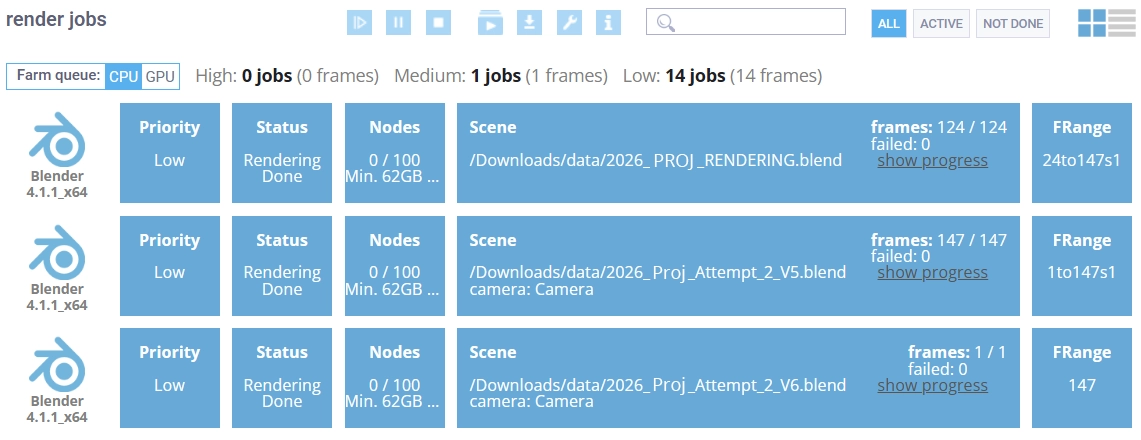Click into the job search field
Viewport: 1141px width, 440px height.
point(746,22)
